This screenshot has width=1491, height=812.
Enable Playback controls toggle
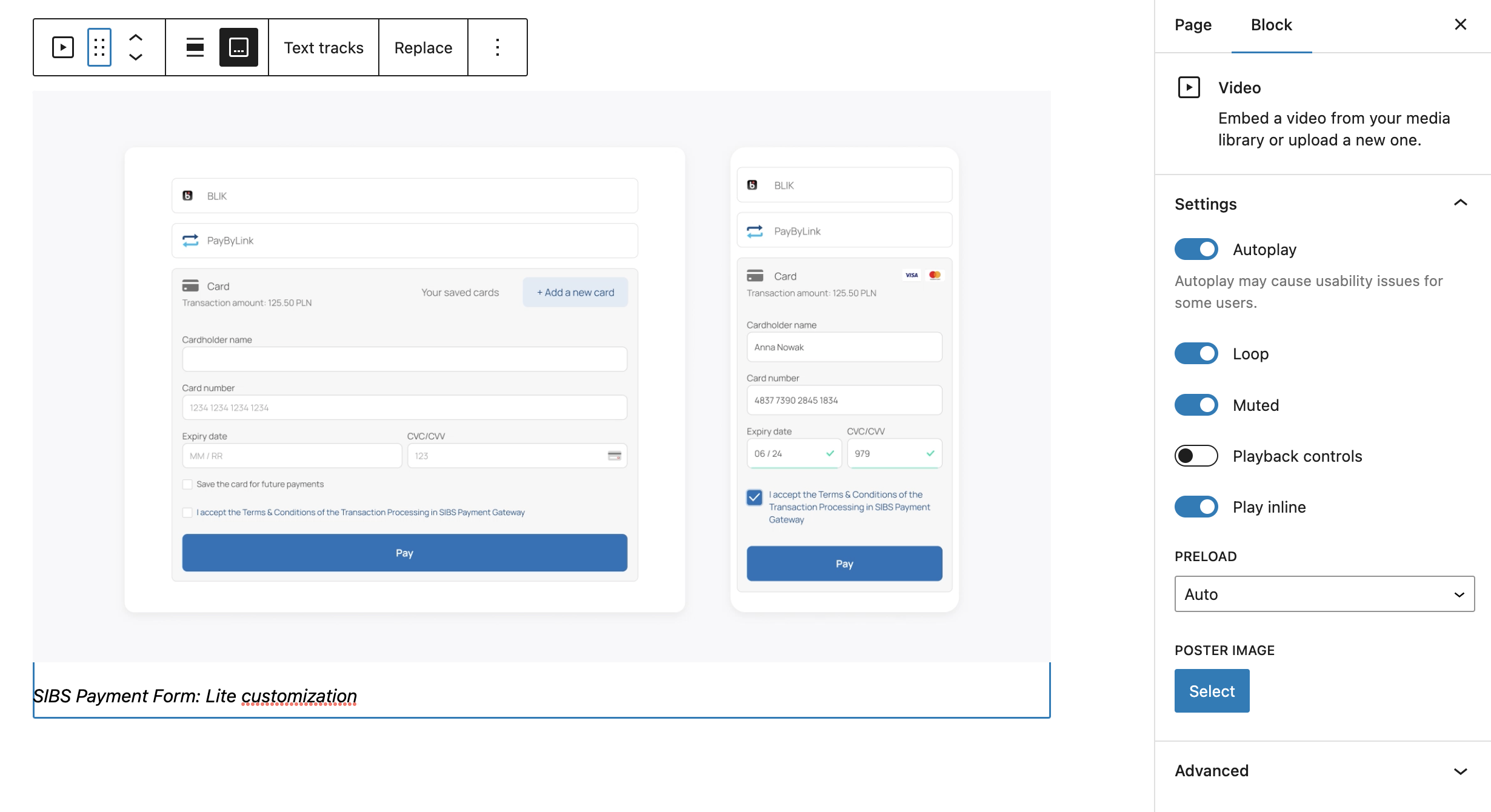point(1196,456)
